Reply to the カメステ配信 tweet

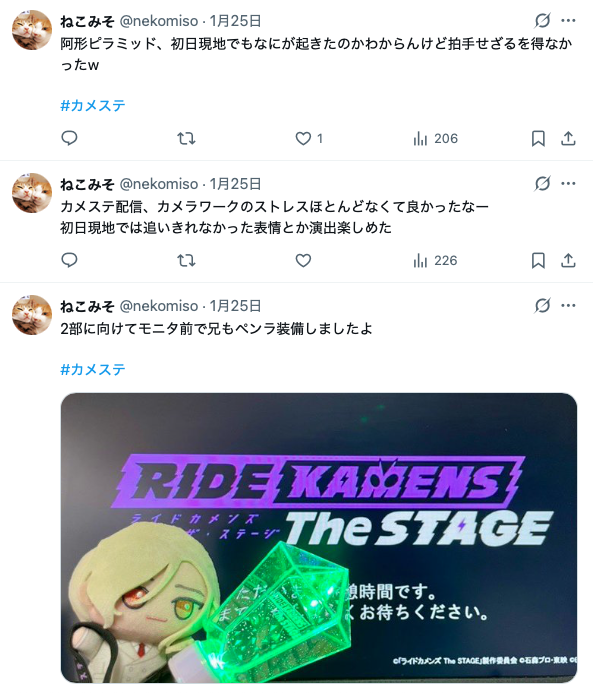(69, 260)
